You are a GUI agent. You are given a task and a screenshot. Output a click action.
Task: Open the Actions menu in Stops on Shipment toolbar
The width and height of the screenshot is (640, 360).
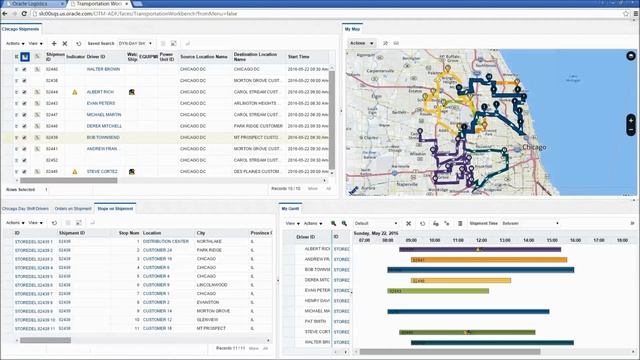click(15, 223)
